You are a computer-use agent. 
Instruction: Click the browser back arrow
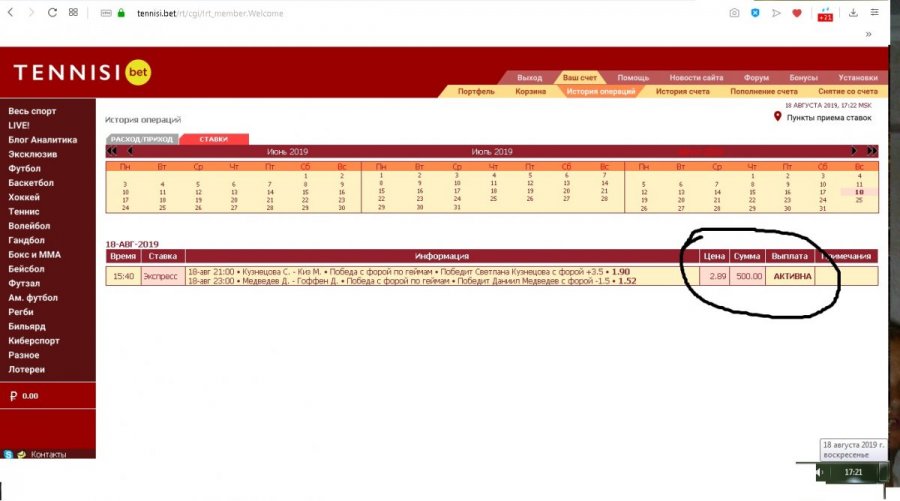pyautogui.click(x=10, y=13)
